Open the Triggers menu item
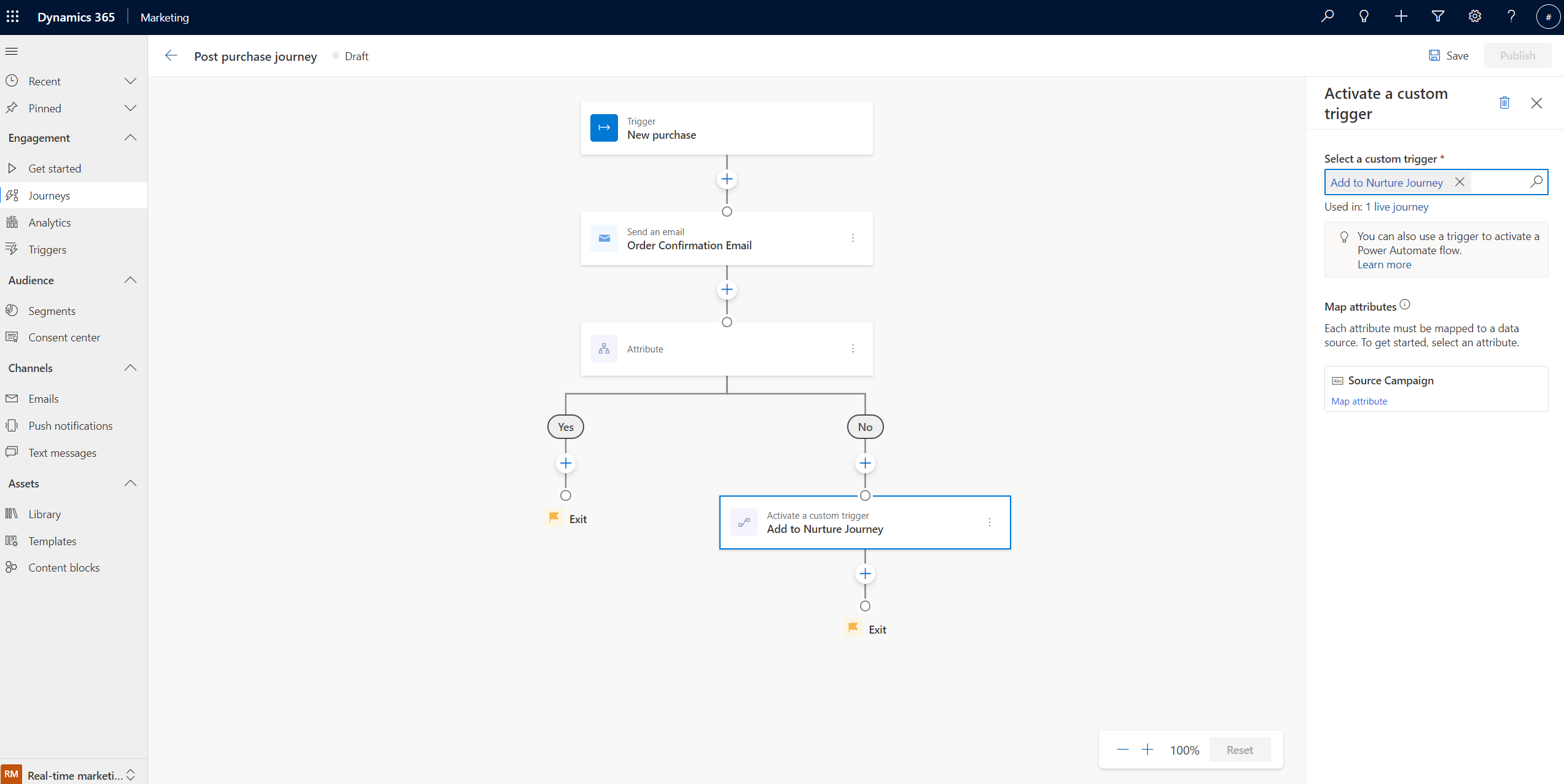The height and width of the screenshot is (784, 1564). tap(47, 249)
